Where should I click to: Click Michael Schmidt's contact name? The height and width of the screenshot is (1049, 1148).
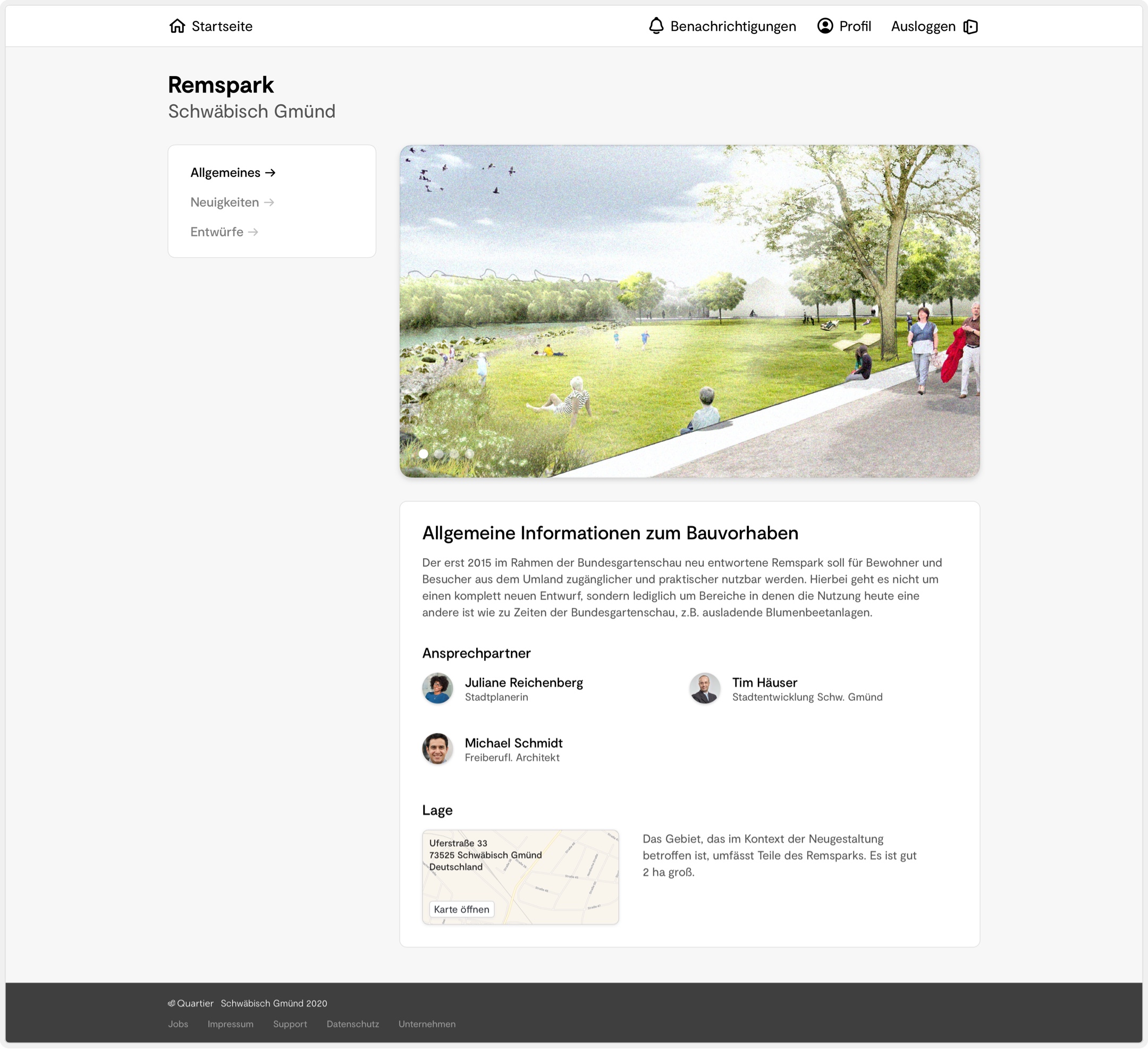point(513,743)
